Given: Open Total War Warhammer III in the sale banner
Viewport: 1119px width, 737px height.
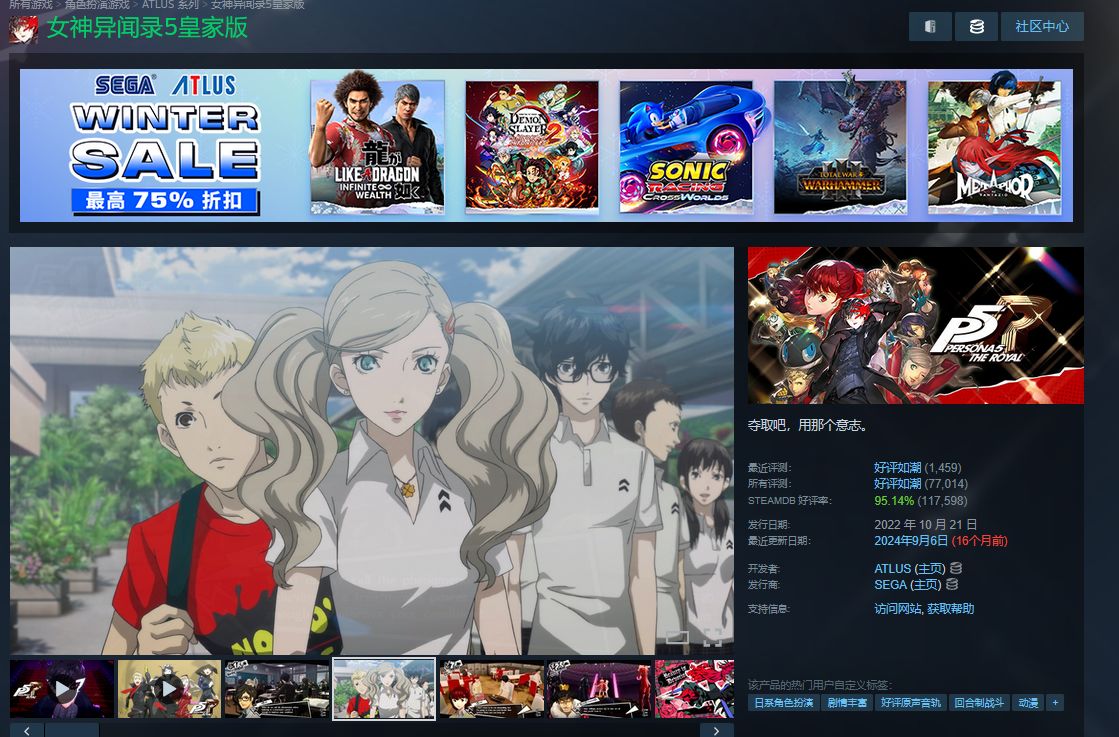Looking at the screenshot, I should [841, 147].
